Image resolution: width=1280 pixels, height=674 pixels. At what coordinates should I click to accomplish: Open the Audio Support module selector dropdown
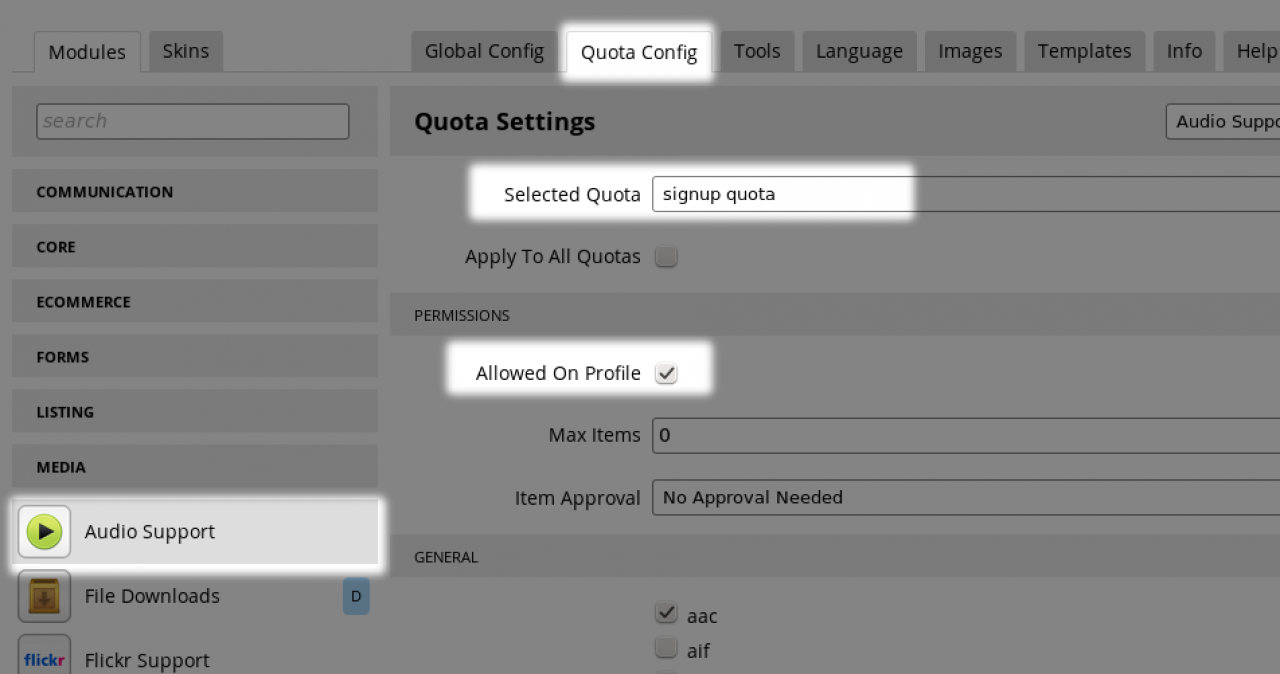click(1223, 122)
